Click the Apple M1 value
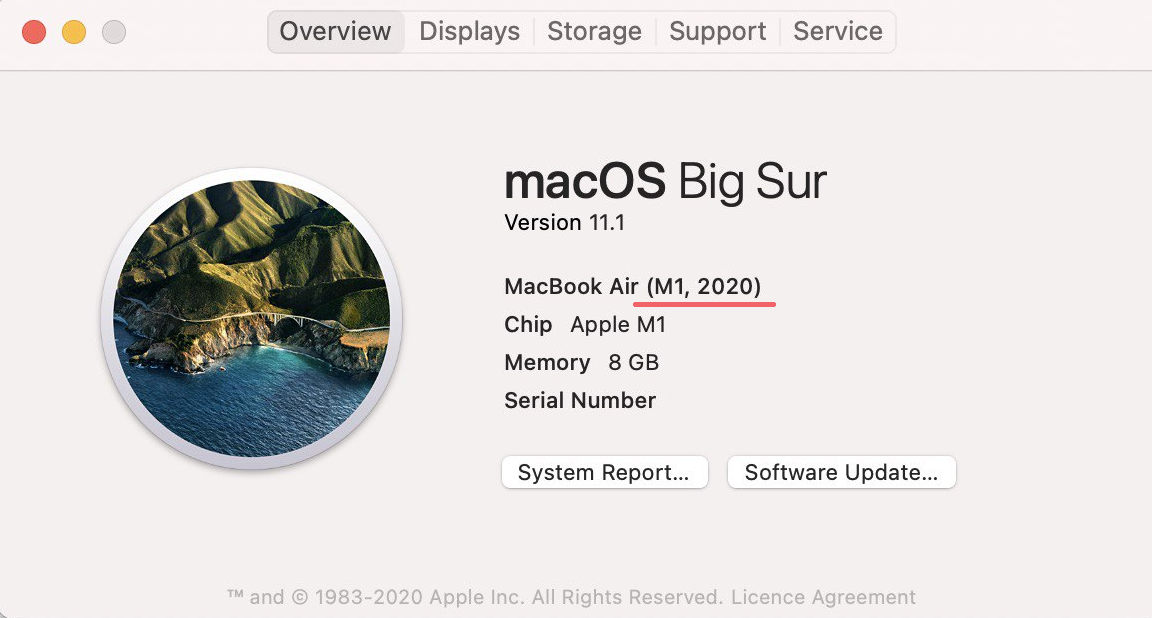 tap(618, 324)
